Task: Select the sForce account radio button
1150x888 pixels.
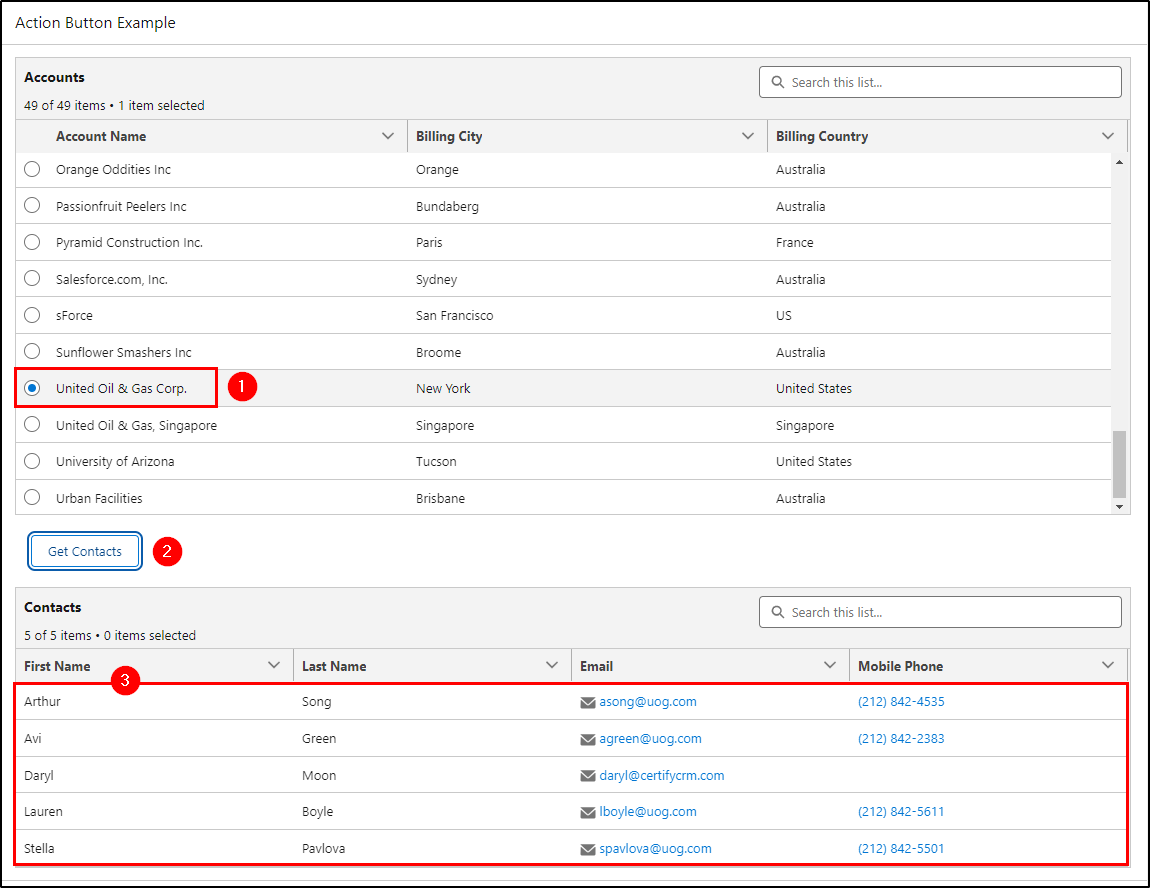Action: tap(32, 315)
